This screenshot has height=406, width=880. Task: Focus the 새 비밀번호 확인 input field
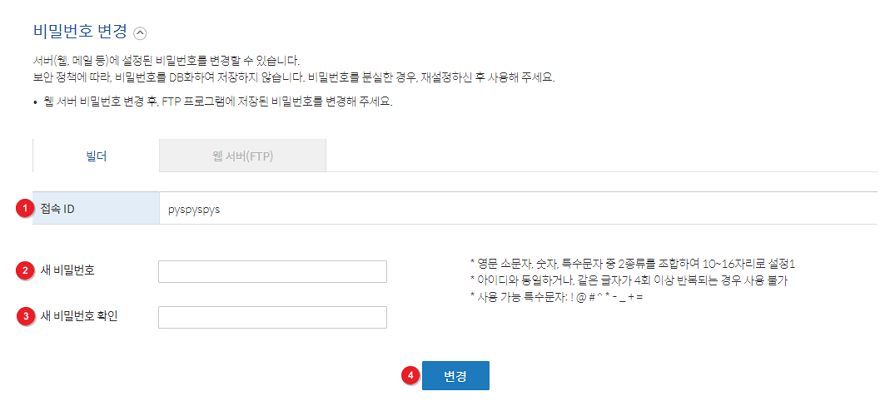point(273,317)
